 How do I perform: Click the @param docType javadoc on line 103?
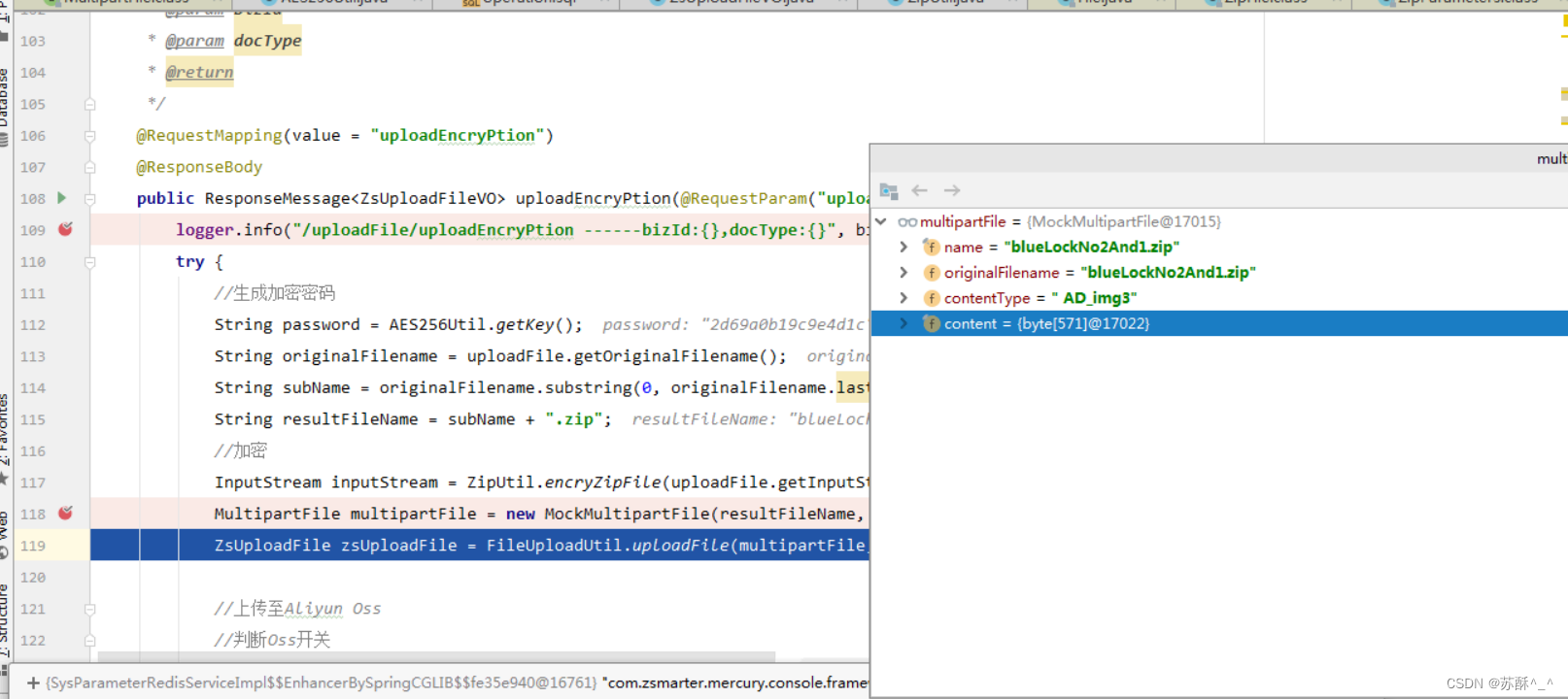233,41
